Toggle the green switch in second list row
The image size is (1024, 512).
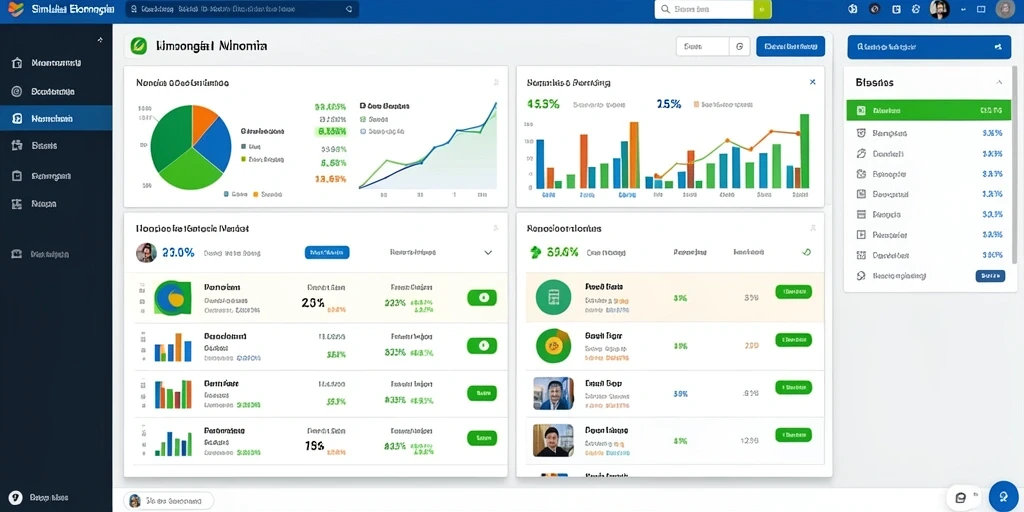pos(482,345)
